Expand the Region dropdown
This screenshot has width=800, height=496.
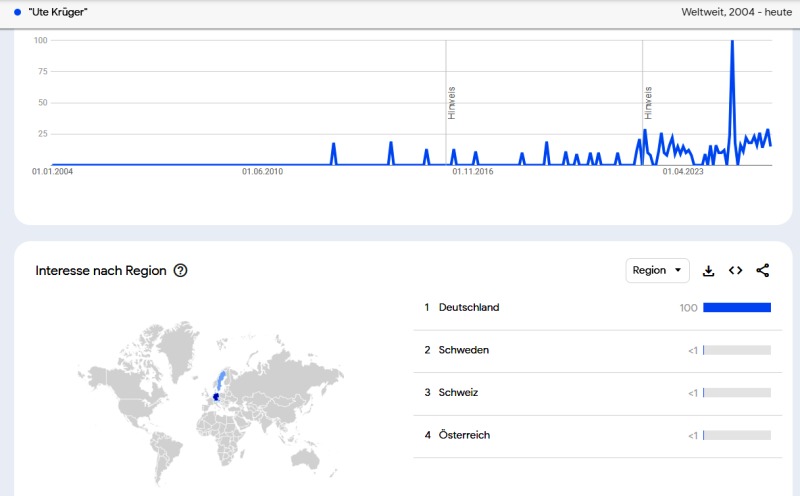[x=658, y=270]
